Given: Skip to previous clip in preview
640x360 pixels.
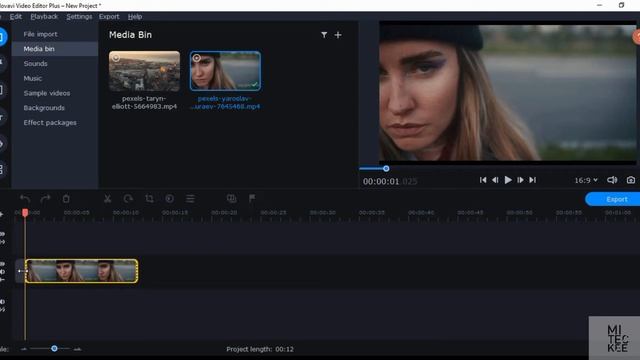Looking at the screenshot, I should pos(483,180).
